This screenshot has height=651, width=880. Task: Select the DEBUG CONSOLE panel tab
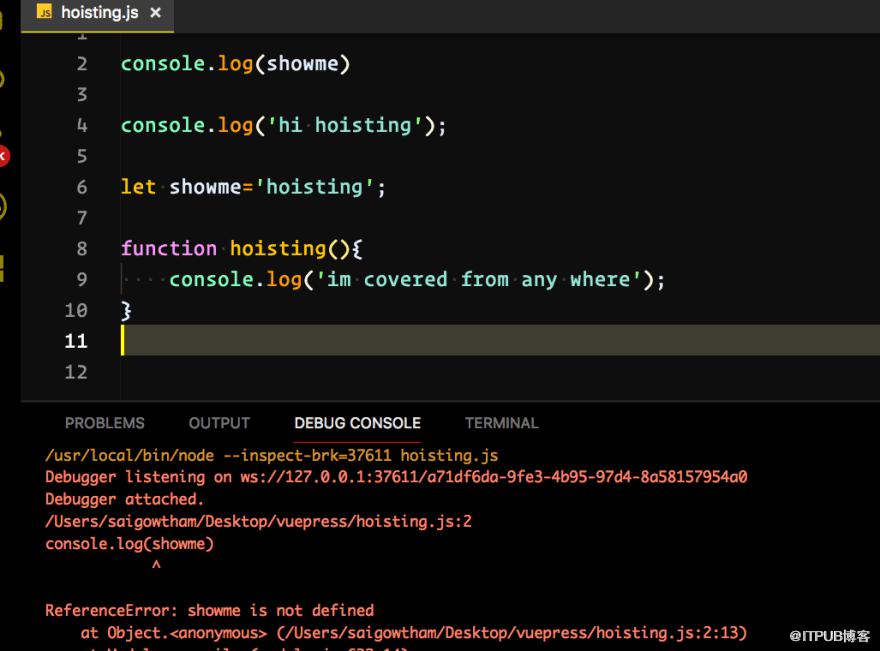[358, 423]
